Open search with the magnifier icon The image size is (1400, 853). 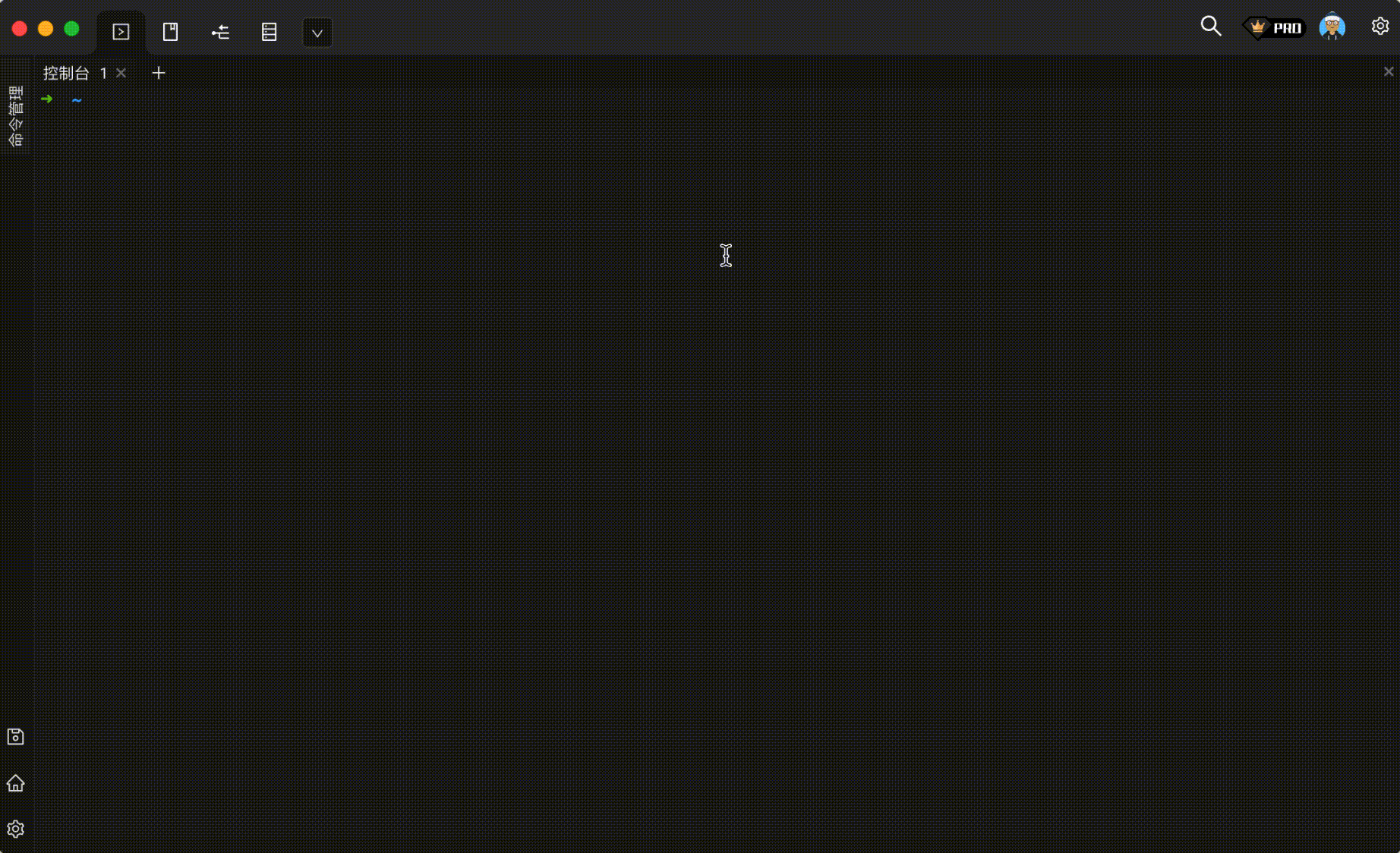(x=1211, y=27)
